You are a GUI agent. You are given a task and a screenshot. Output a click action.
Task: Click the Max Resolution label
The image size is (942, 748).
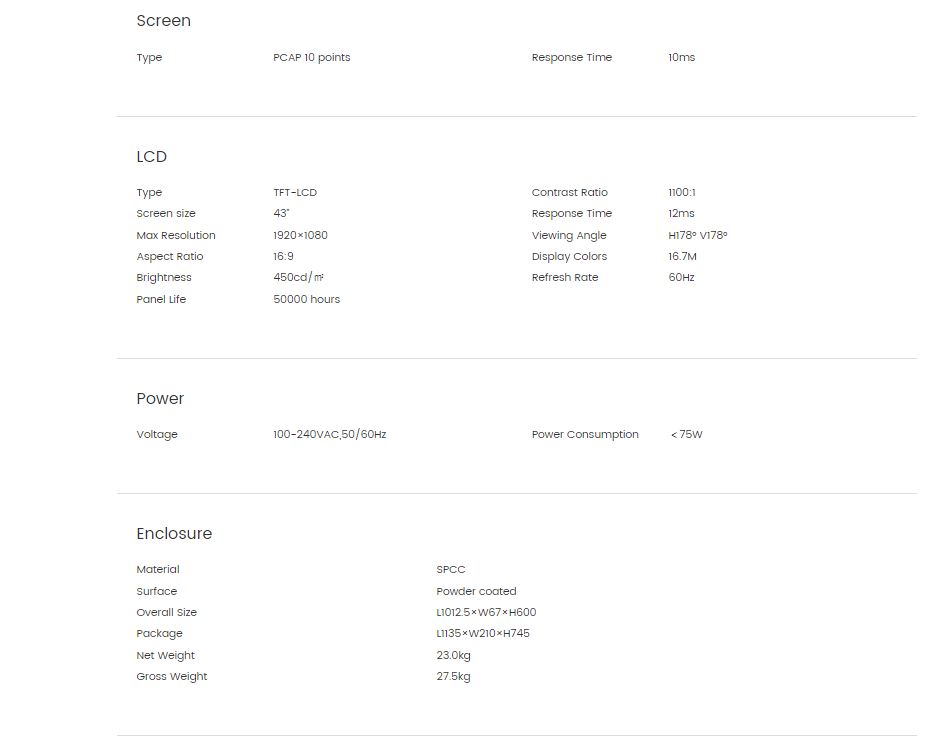pos(176,235)
